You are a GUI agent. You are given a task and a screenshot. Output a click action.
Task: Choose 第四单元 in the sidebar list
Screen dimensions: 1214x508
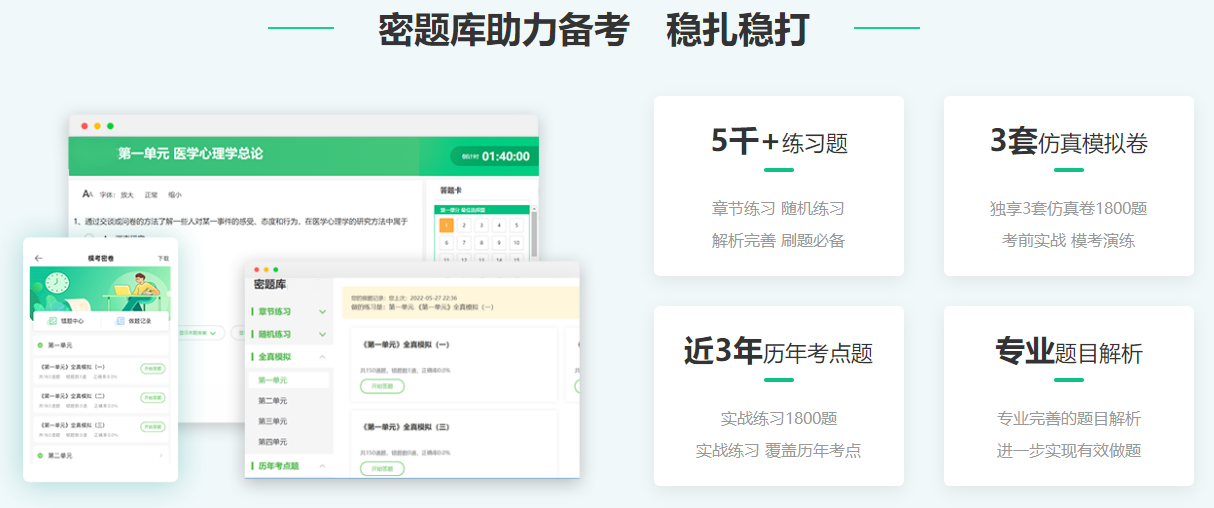(x=273, y=442)
